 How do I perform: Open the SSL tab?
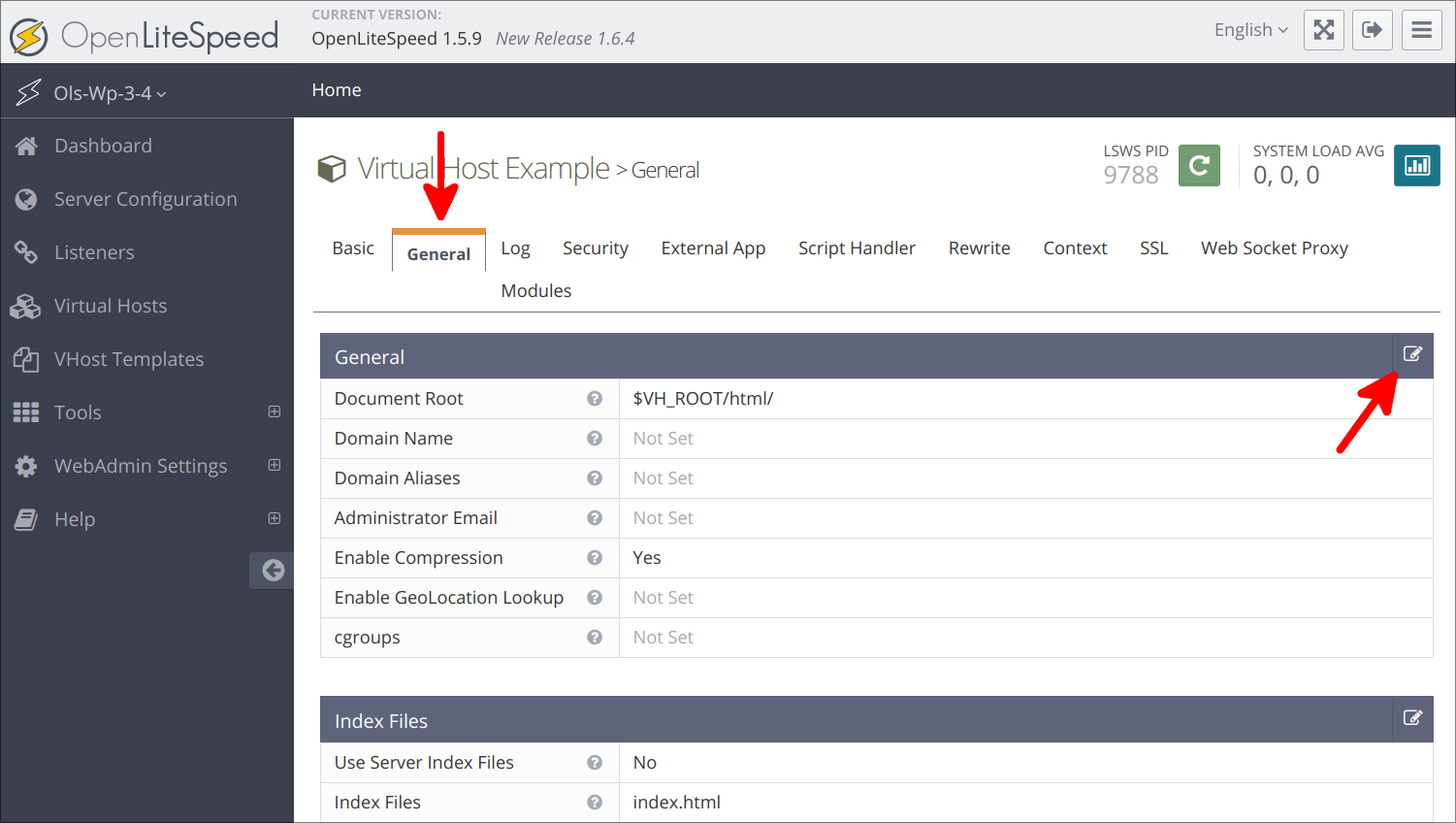[x=1153, y=248]
